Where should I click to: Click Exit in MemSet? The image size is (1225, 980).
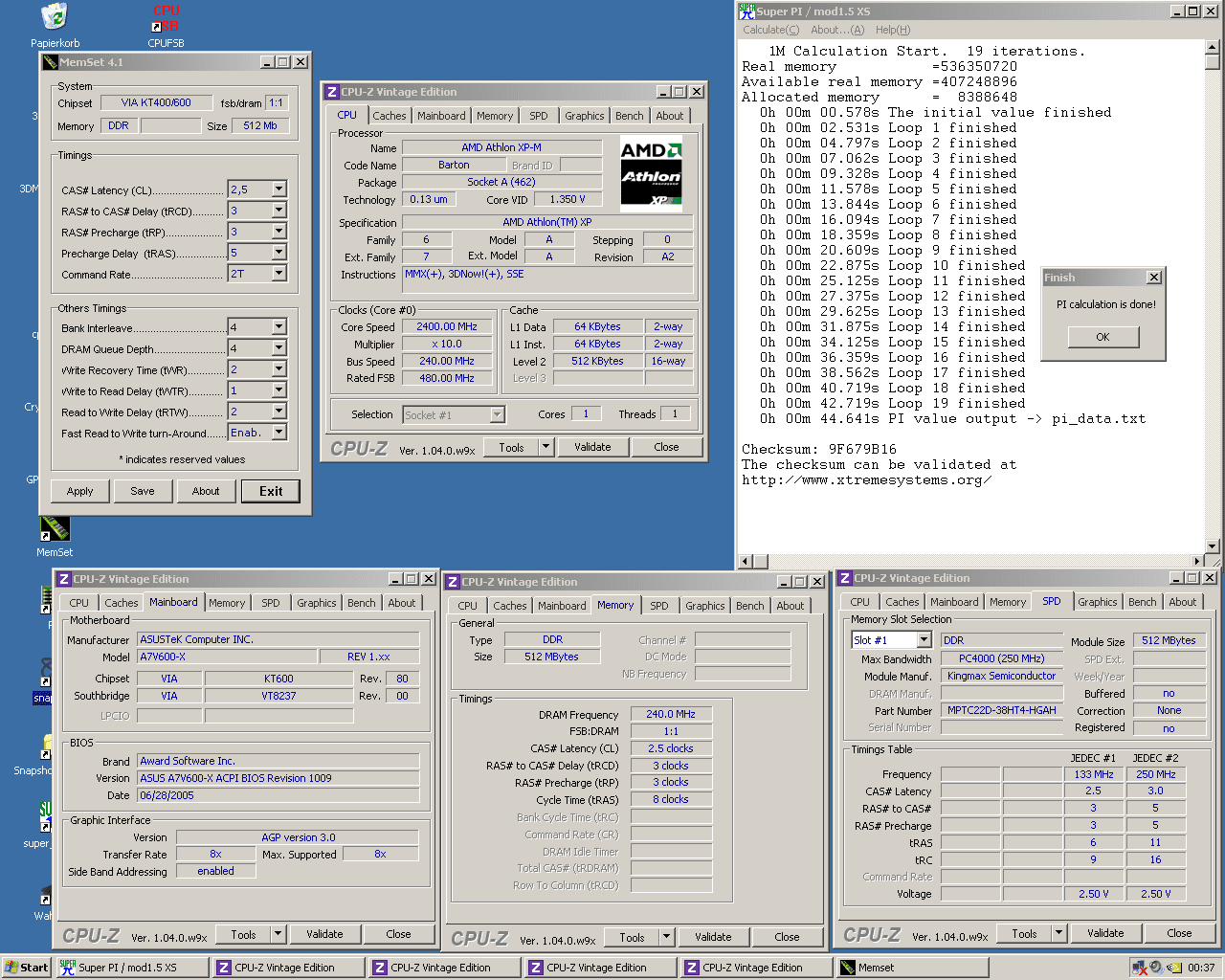(x=271, y=491)
